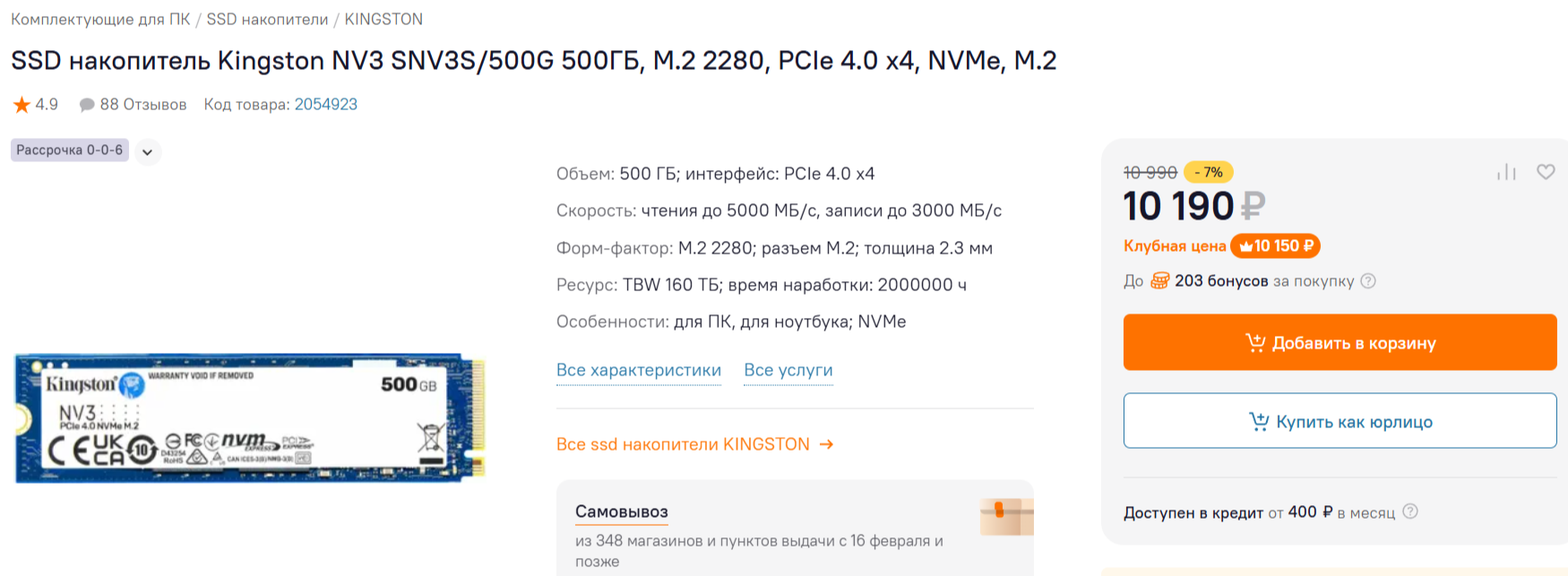Click the club price crown badge
Screen dimensions: 1568x576
pos(1275,245)
